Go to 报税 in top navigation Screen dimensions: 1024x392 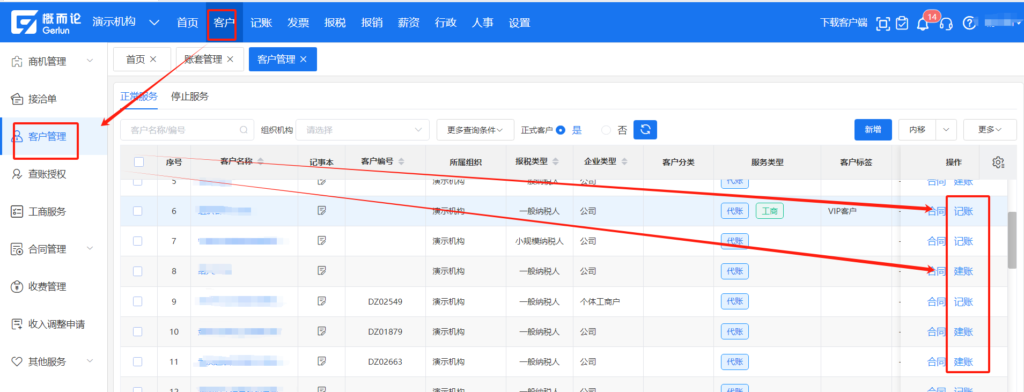(x=335, y=22)
